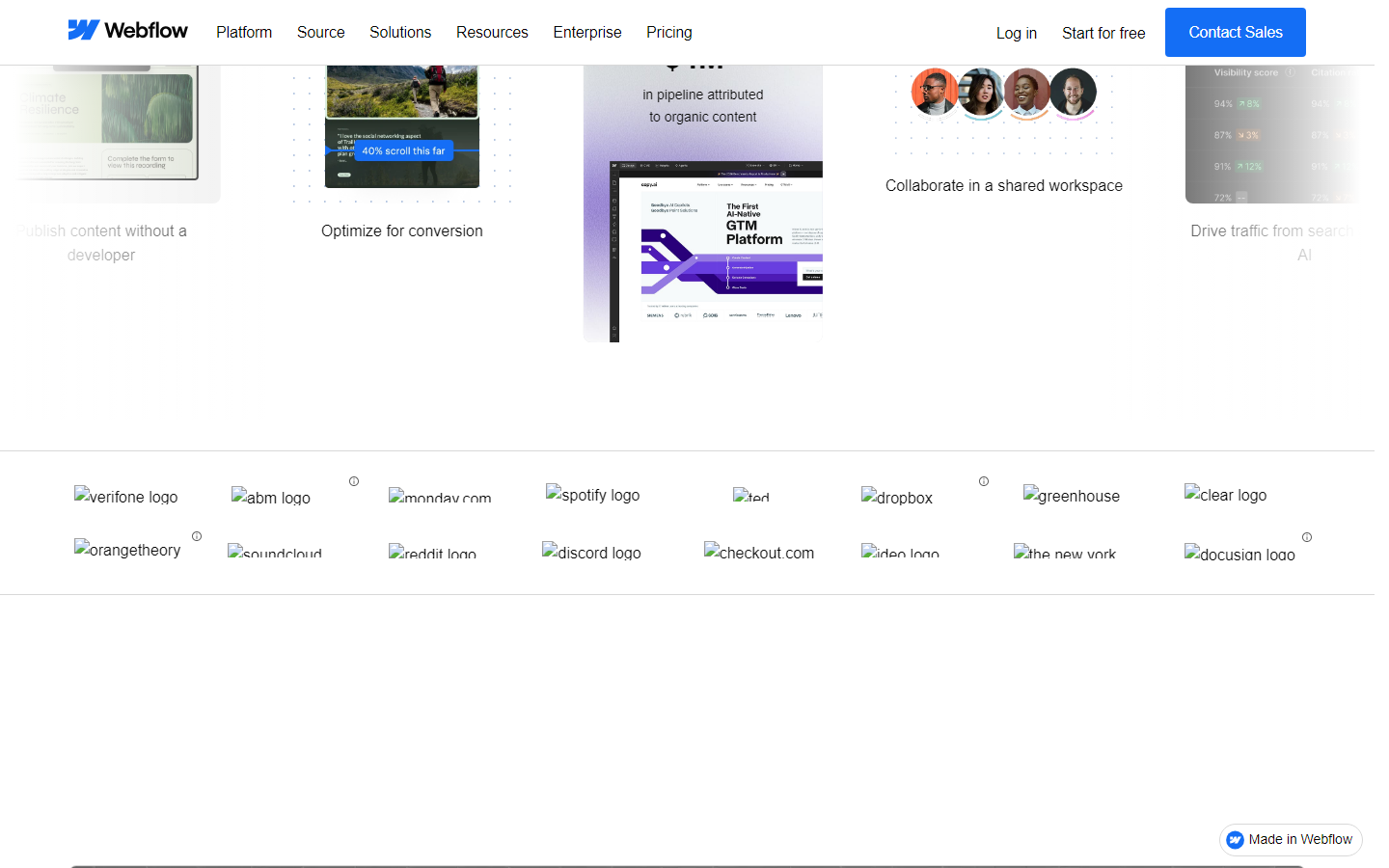Click the checkout.com logo
Screen dimensions: 1389x868
point(759,552)
